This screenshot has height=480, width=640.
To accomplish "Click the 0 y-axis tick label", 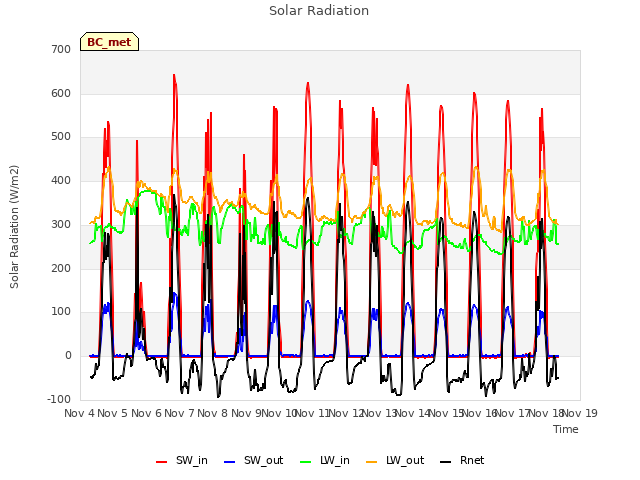I will [68, 356].
